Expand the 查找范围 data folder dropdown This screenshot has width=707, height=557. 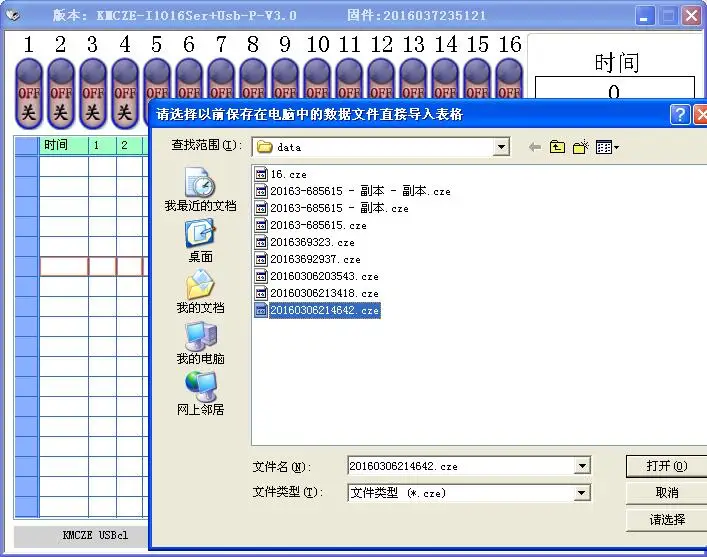(x=500, y=147)
